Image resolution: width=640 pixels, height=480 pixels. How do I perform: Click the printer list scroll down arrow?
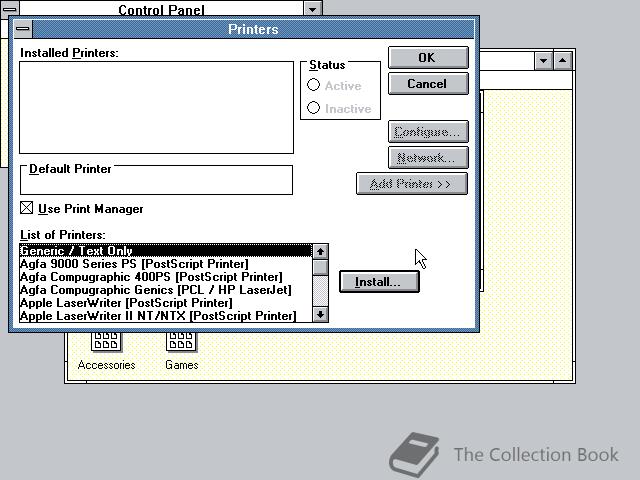[x=320, y=314]
